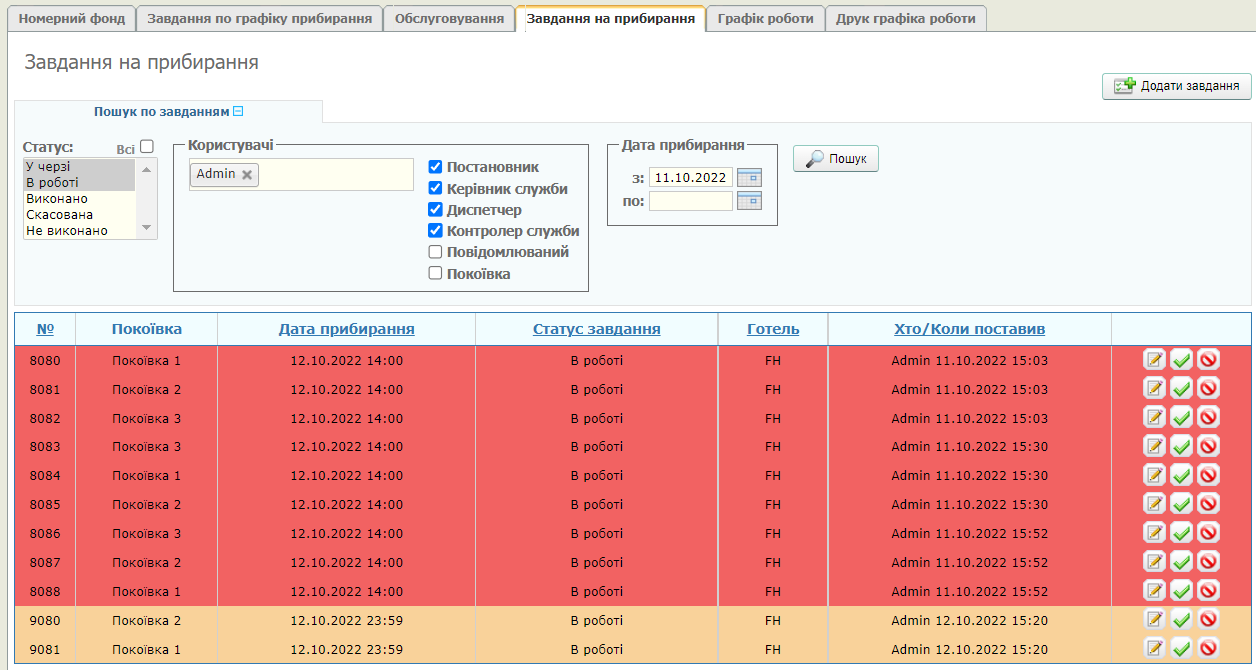Uncheck the Постановник checkbox
The height and width of the screenshot is (670, 1256).
tap(435, 167)
